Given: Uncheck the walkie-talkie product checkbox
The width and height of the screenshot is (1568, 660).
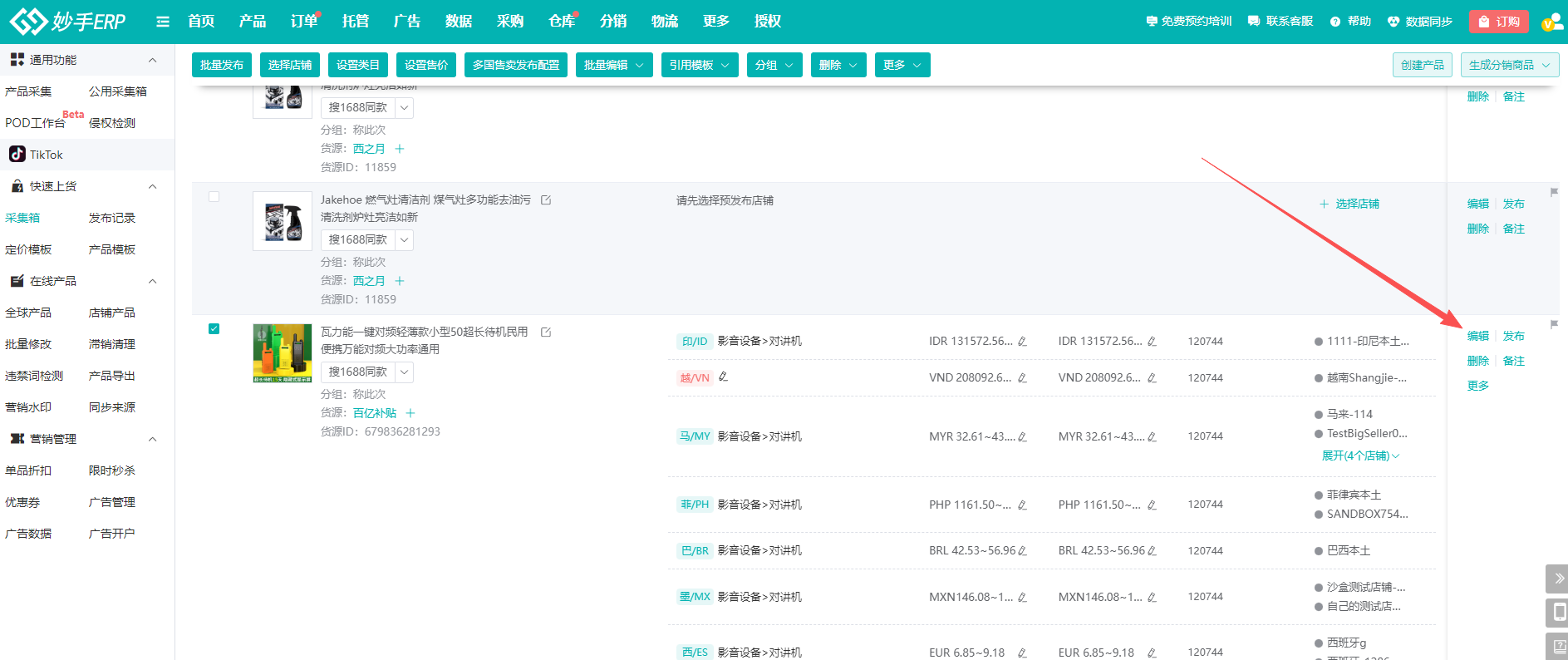Looking at the screenshot, I should 214,329.
